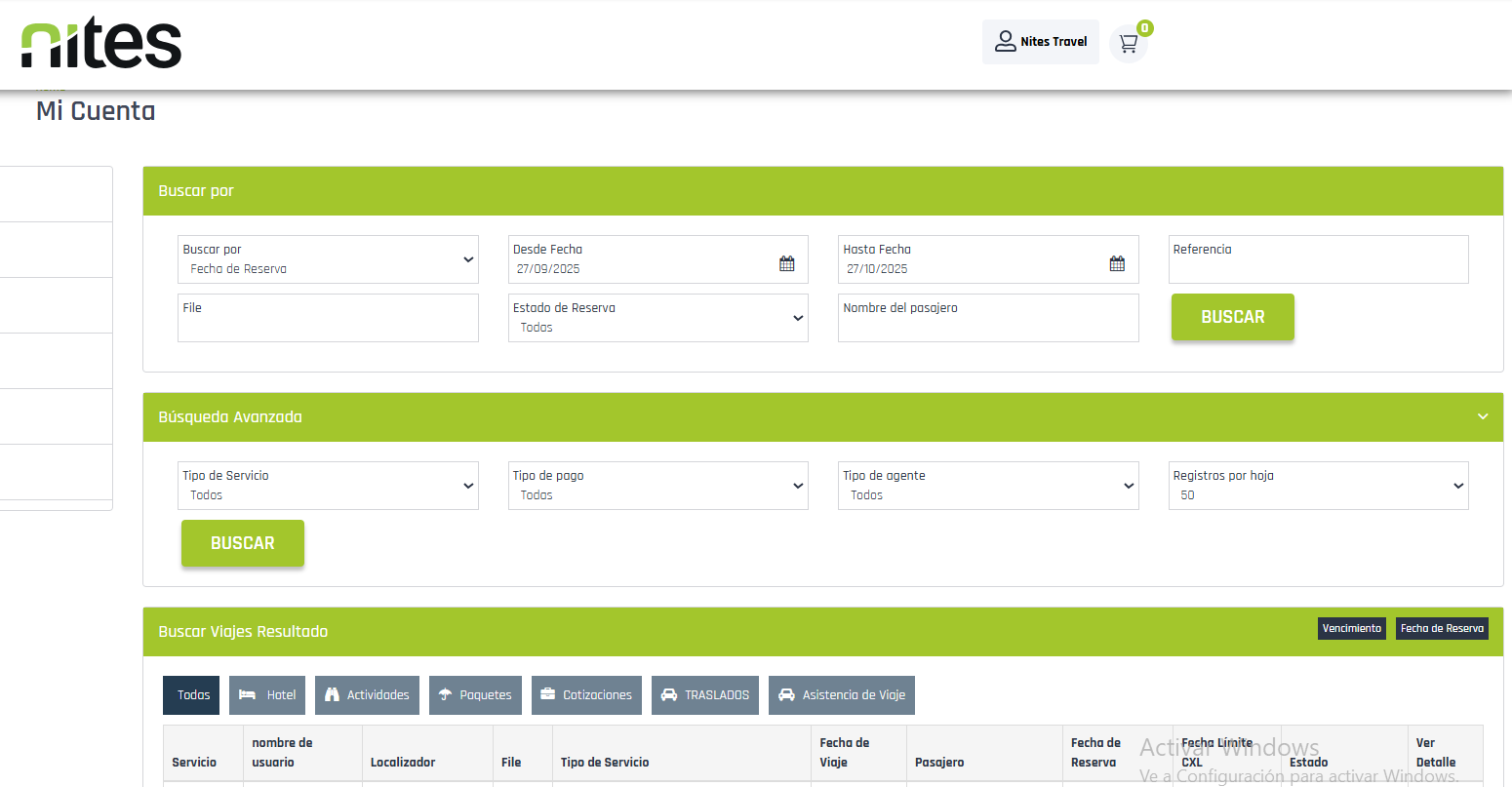
Task: Open the Desde Fecha calendar picker
Action: [x=786, y=263]
